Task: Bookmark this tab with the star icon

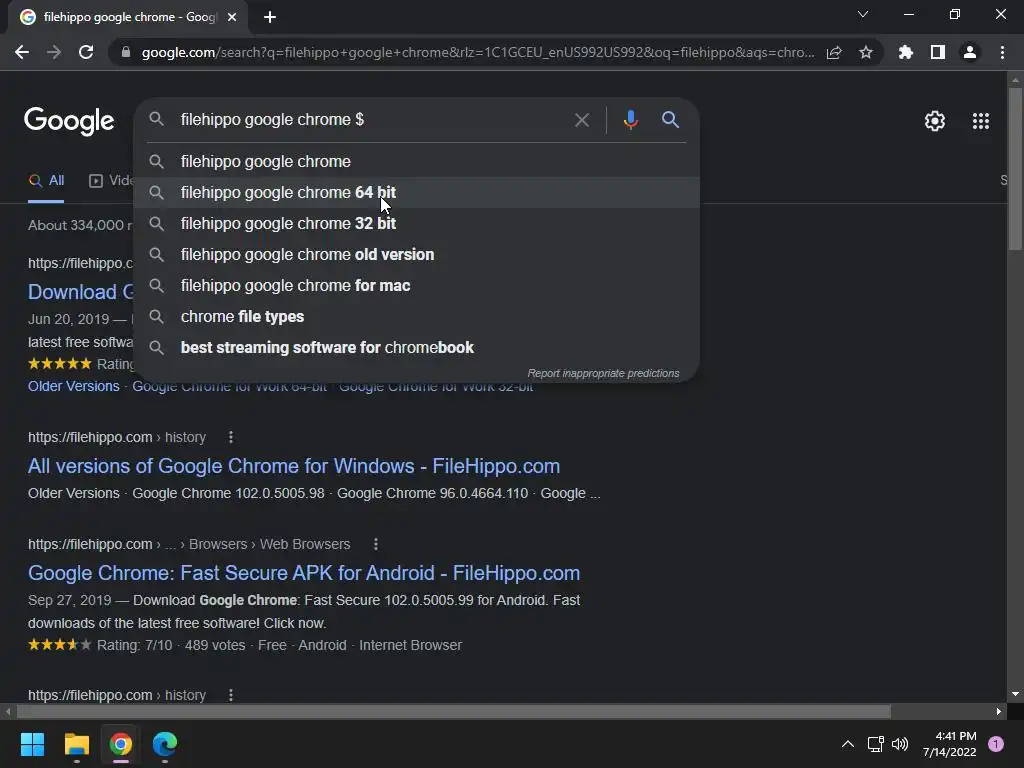Action: coord(866,52)
